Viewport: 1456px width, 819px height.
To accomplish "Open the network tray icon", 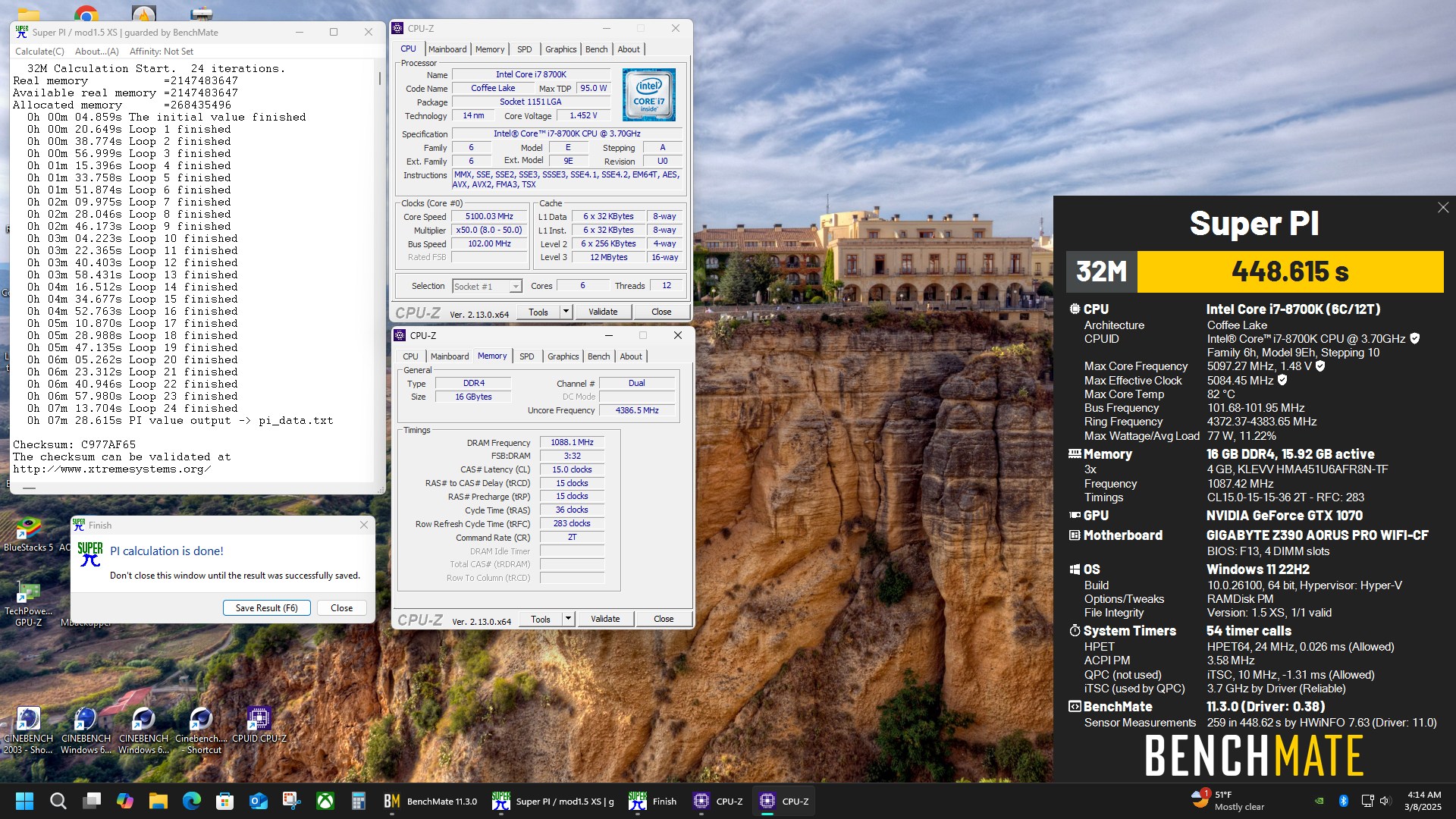I will (x=1367, y=801).
